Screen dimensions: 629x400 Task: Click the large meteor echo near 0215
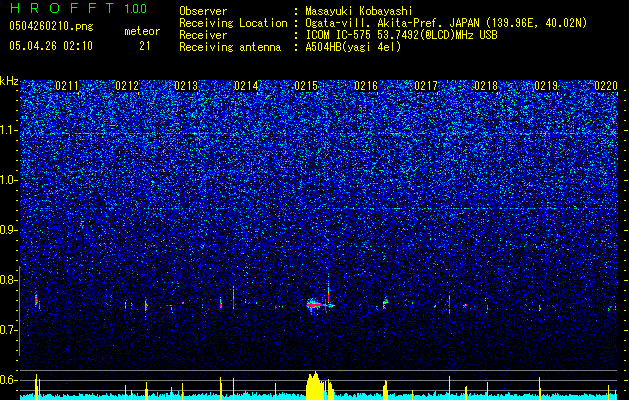(320, 305)
